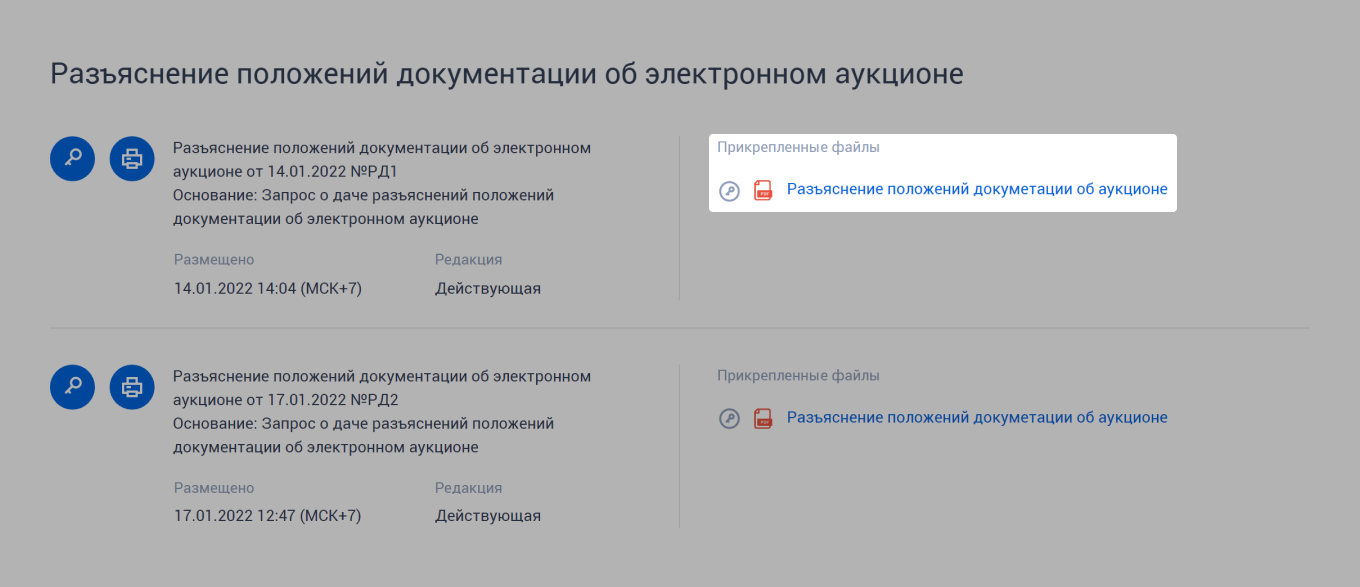Select the highlighted Прикрепленные файлы label

(x=799, y=146)
